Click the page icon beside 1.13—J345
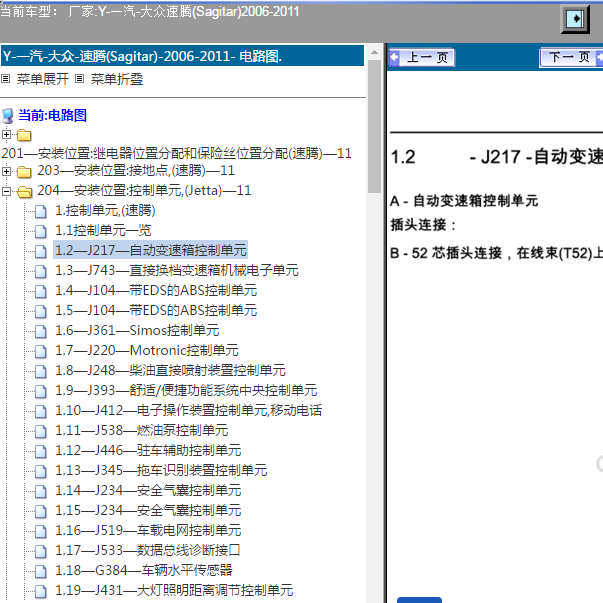 [40, 471]
